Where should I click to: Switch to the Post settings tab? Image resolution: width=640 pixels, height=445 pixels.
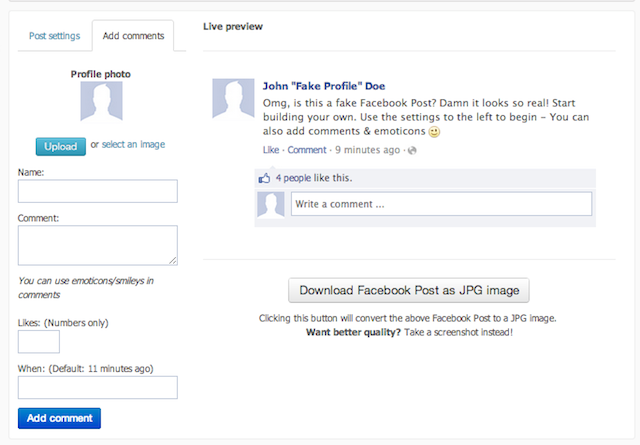(x=55, y=36)
